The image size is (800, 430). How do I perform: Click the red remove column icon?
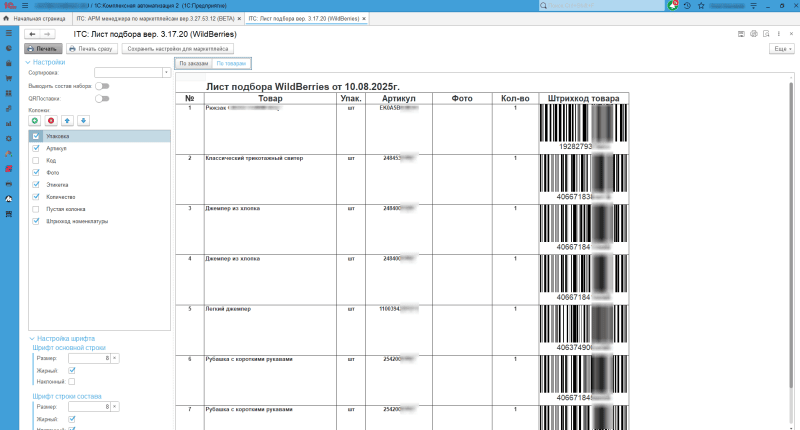[52, 121]
